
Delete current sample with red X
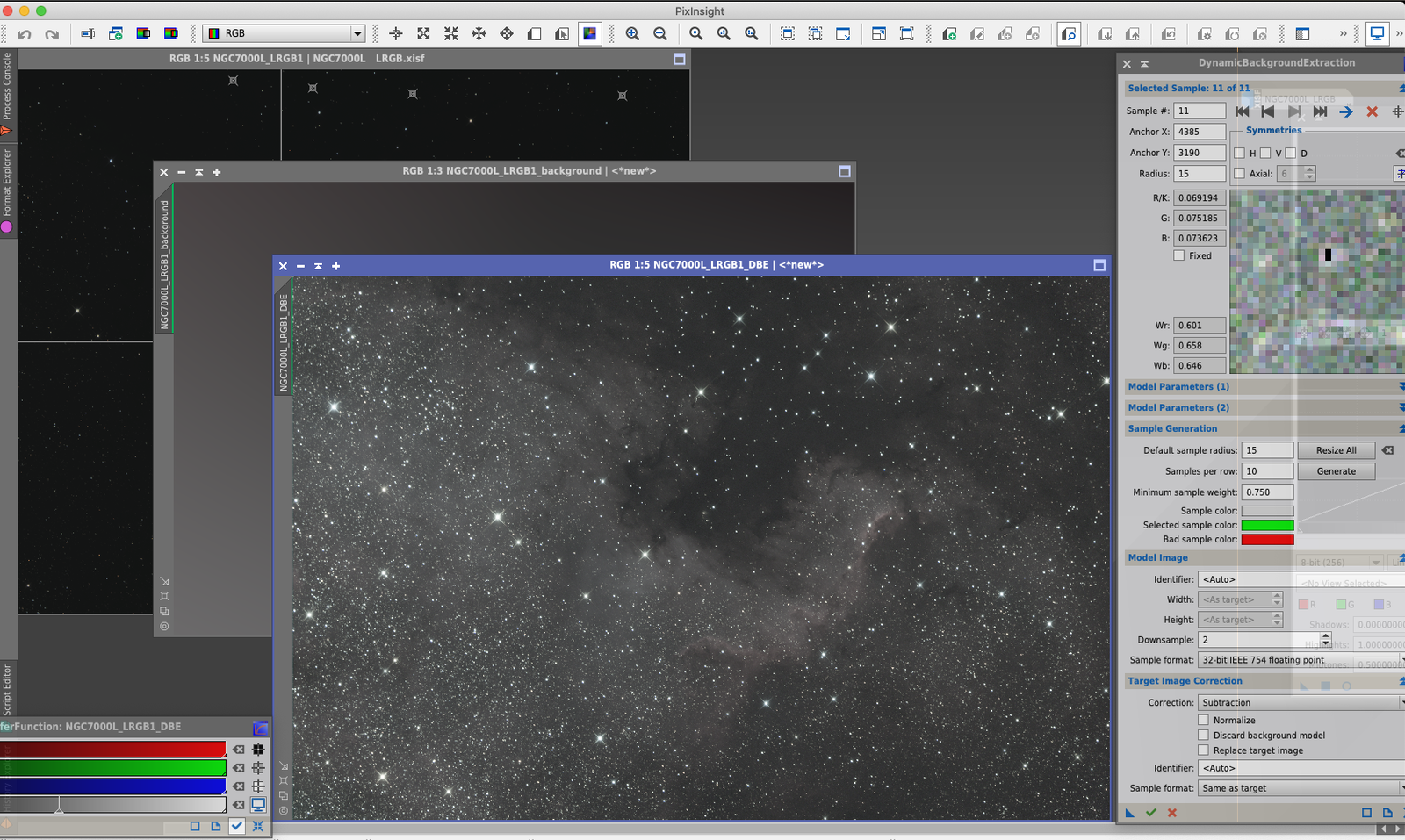1372,111
